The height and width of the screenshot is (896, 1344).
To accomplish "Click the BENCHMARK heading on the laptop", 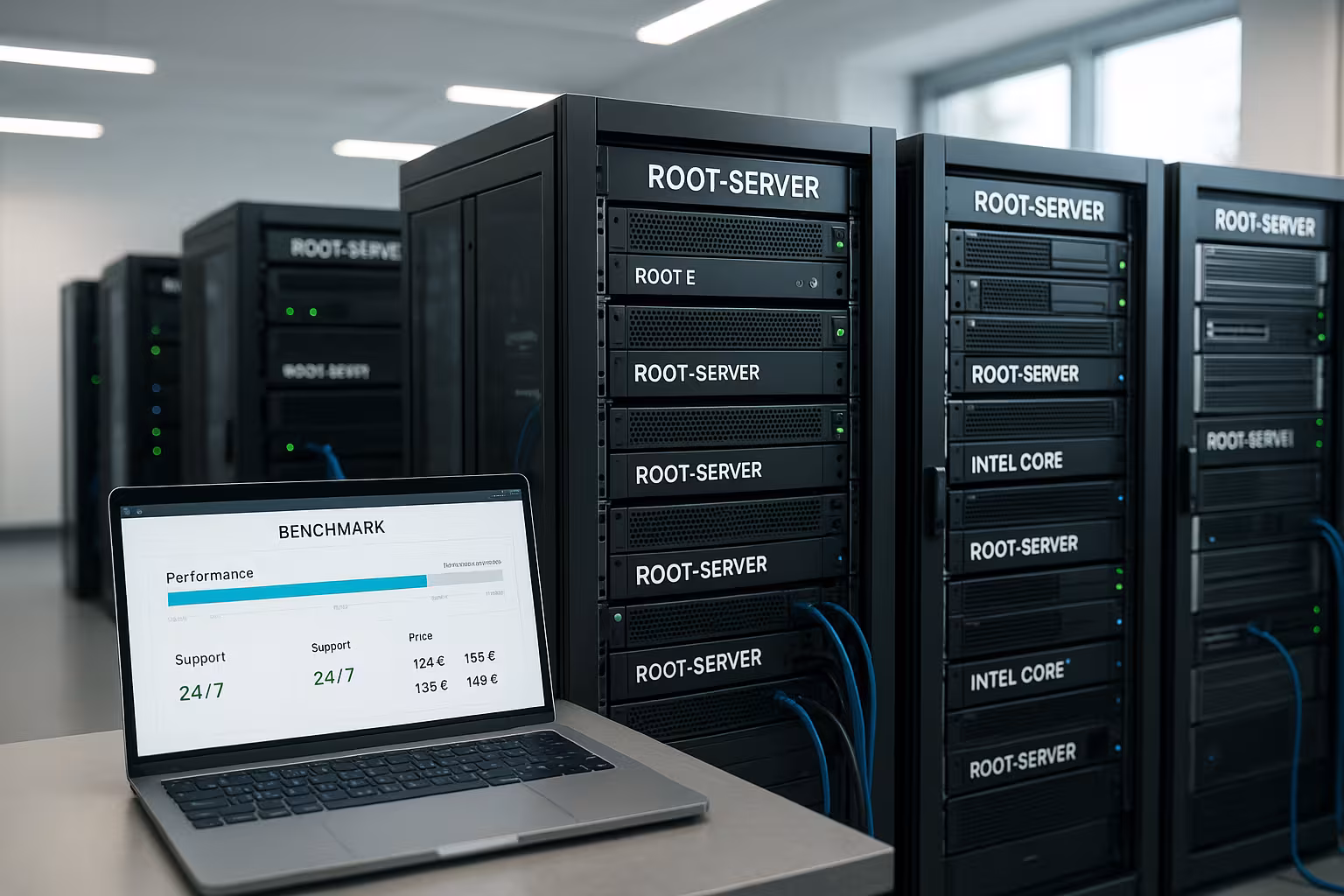I will 331,530.
